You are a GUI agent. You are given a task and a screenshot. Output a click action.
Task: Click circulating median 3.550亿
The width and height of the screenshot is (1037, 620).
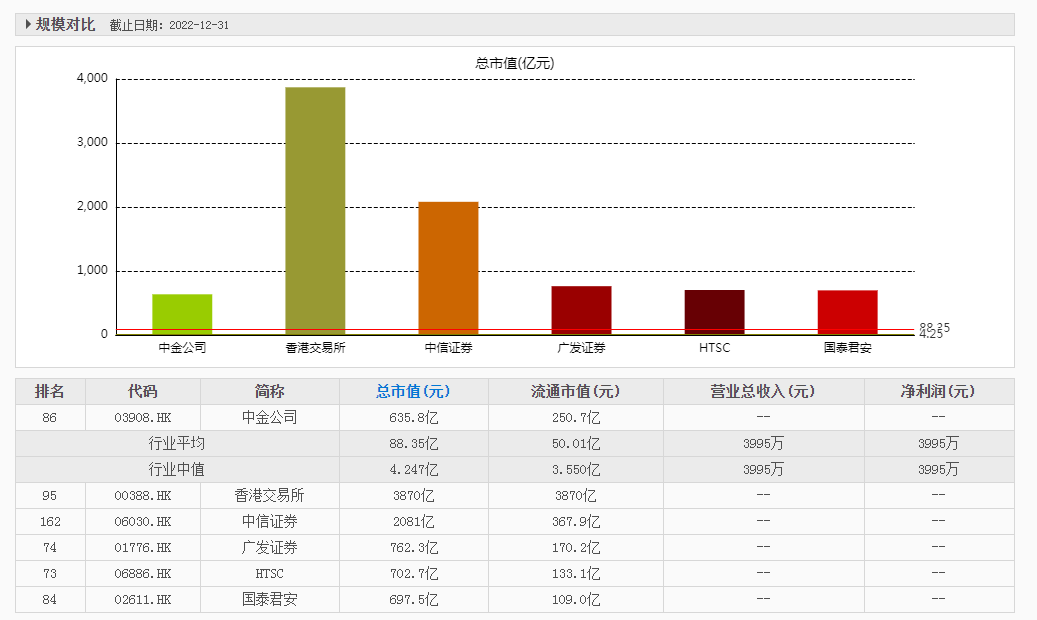(575, 469)
